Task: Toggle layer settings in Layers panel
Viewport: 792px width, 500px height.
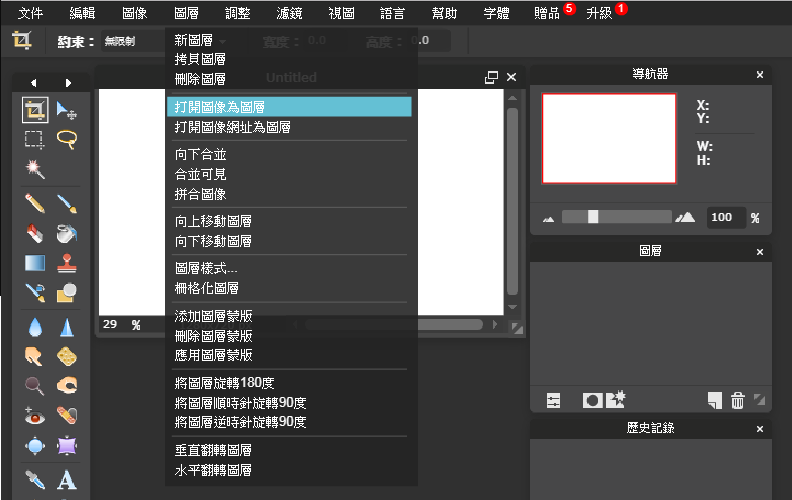Action: [x=554, y=401]
